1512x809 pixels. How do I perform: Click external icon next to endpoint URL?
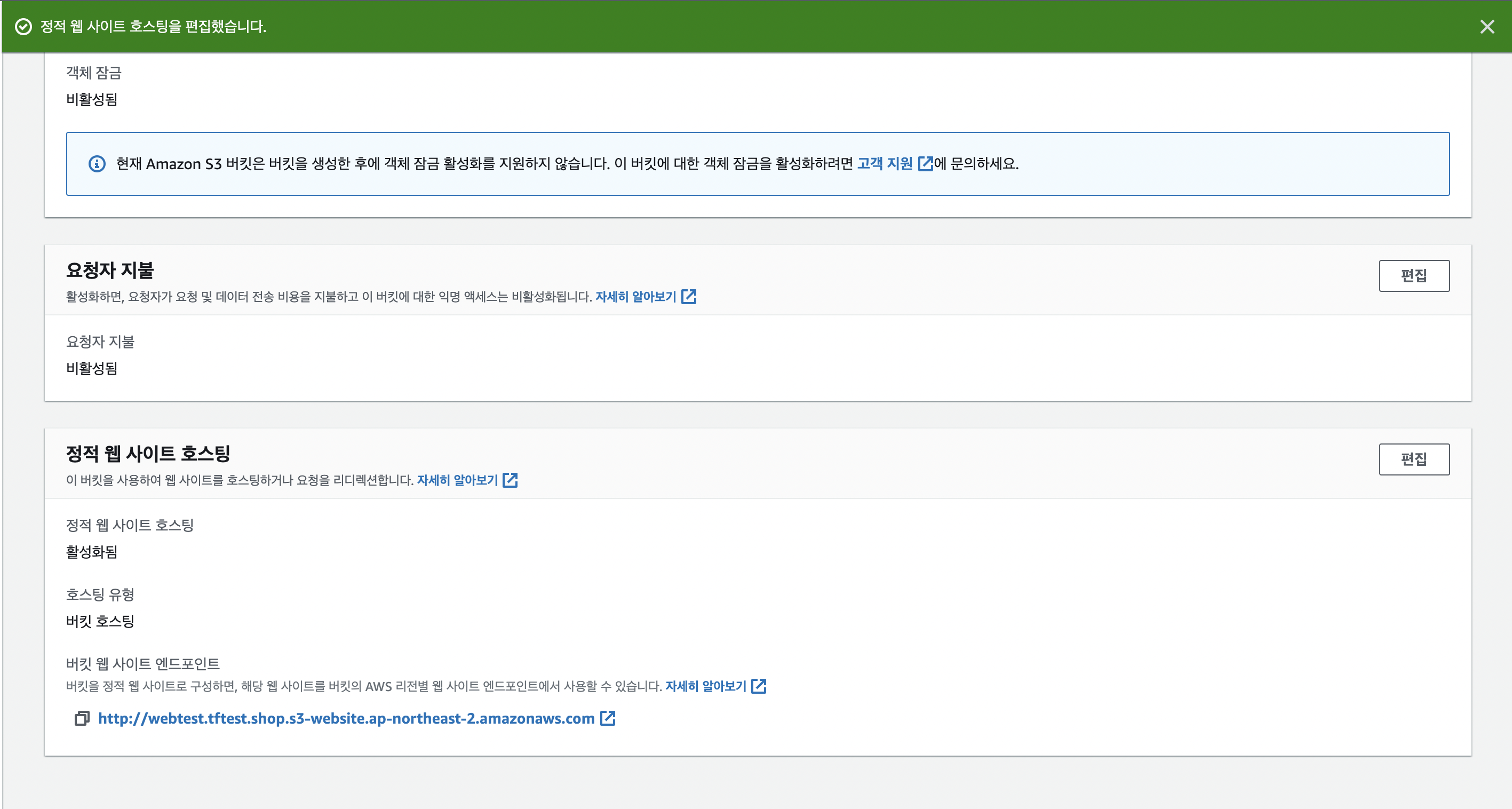pos(608,719)
